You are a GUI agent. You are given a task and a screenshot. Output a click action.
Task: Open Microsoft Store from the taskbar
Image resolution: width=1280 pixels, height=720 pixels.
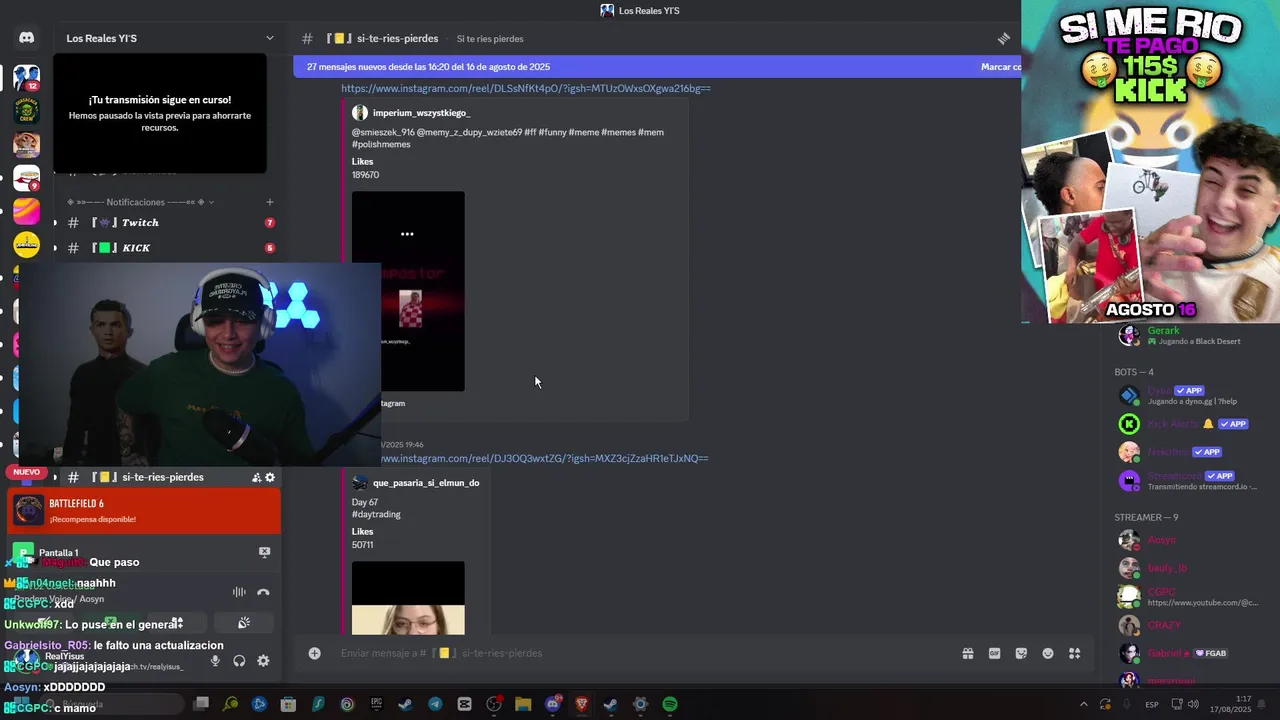(x=288, y=704)
